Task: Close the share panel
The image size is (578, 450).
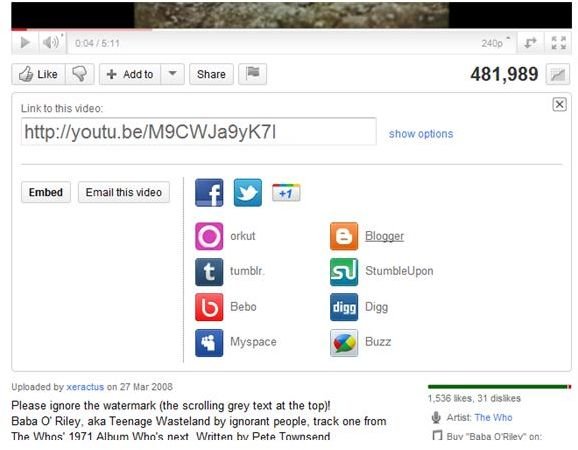Action: pyautogui.click(x=559, y=104)
